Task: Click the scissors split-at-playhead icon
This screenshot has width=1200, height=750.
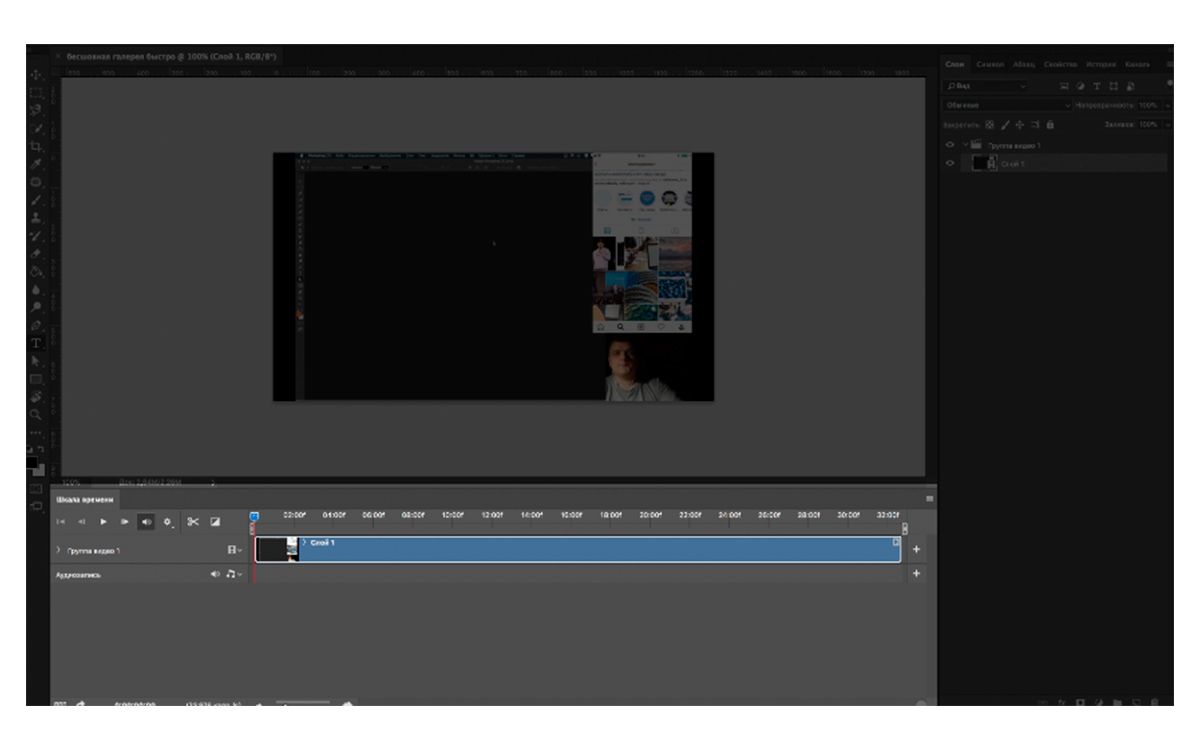Action: pyautogui.click(x=193, y=522)
